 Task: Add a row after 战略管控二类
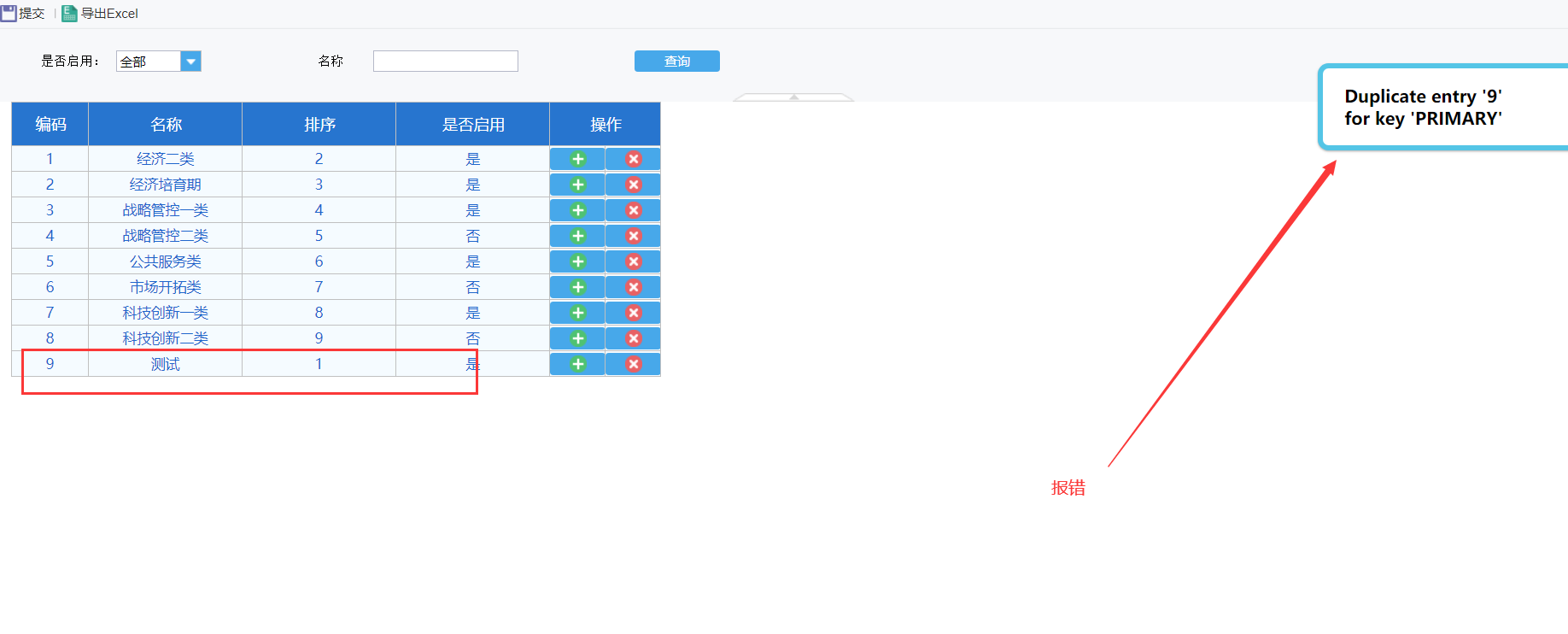pyautogui.click(x=577, y=236)
